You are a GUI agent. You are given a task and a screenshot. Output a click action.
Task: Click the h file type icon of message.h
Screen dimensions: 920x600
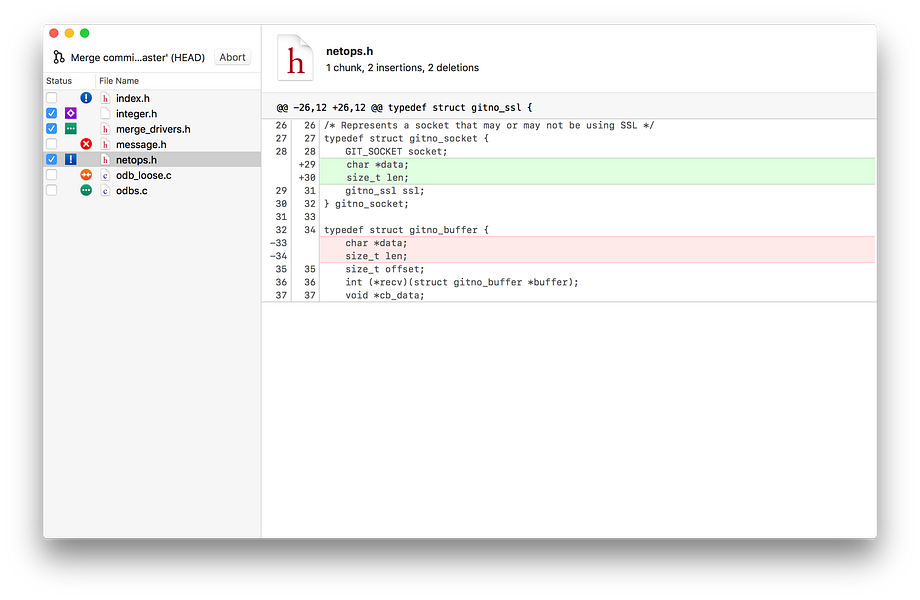(105, 144)
